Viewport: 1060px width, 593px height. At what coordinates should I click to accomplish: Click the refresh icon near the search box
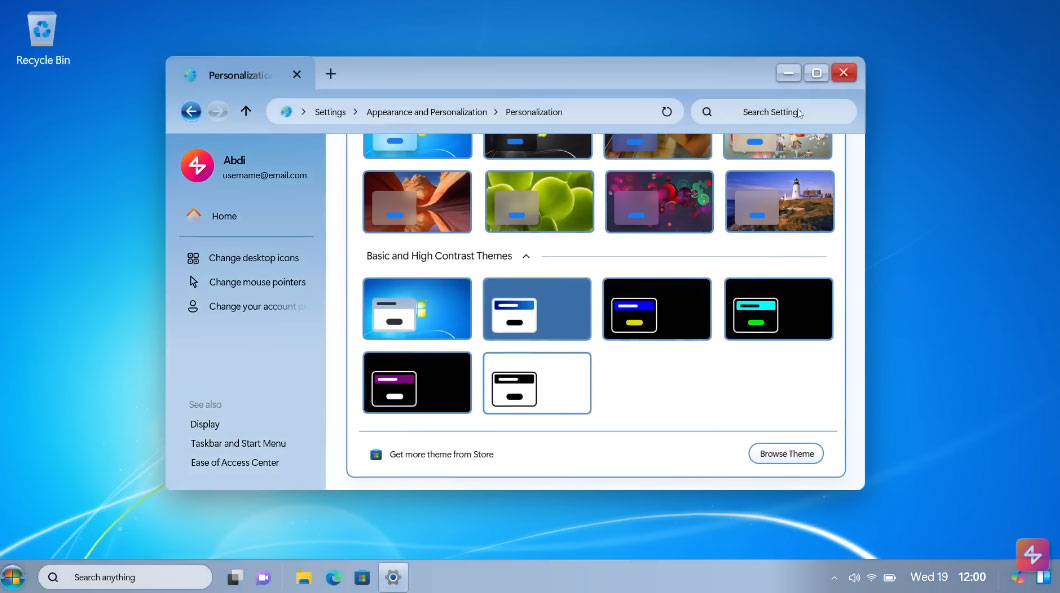point(667,111)
